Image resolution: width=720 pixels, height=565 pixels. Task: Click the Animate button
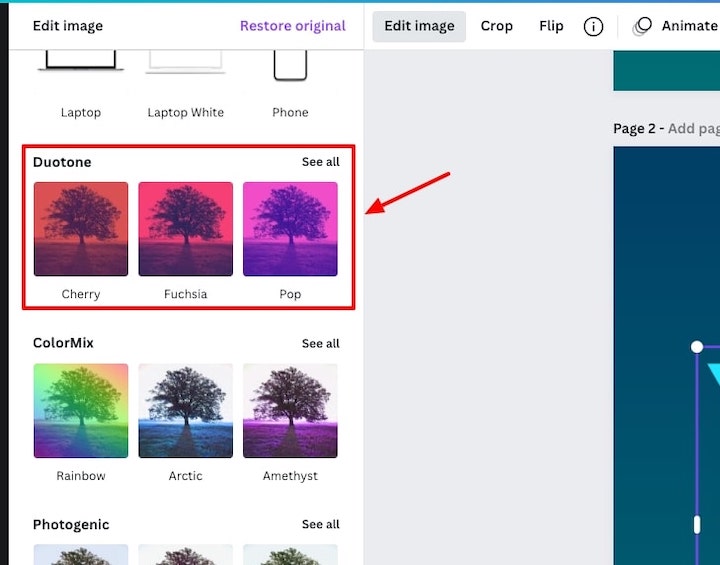688,26
